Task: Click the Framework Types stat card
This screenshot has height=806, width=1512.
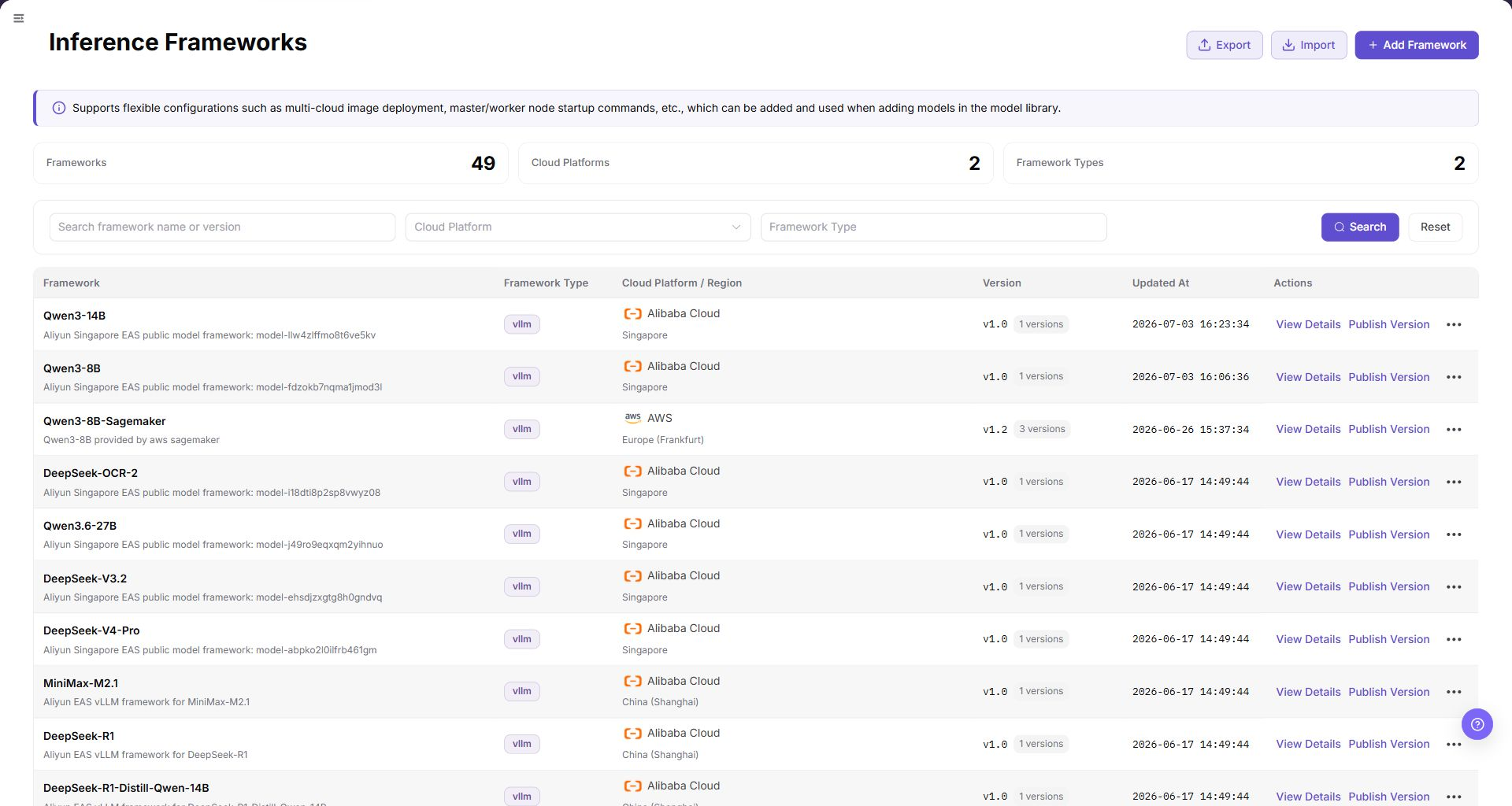Action: [x=1241, y=163]
